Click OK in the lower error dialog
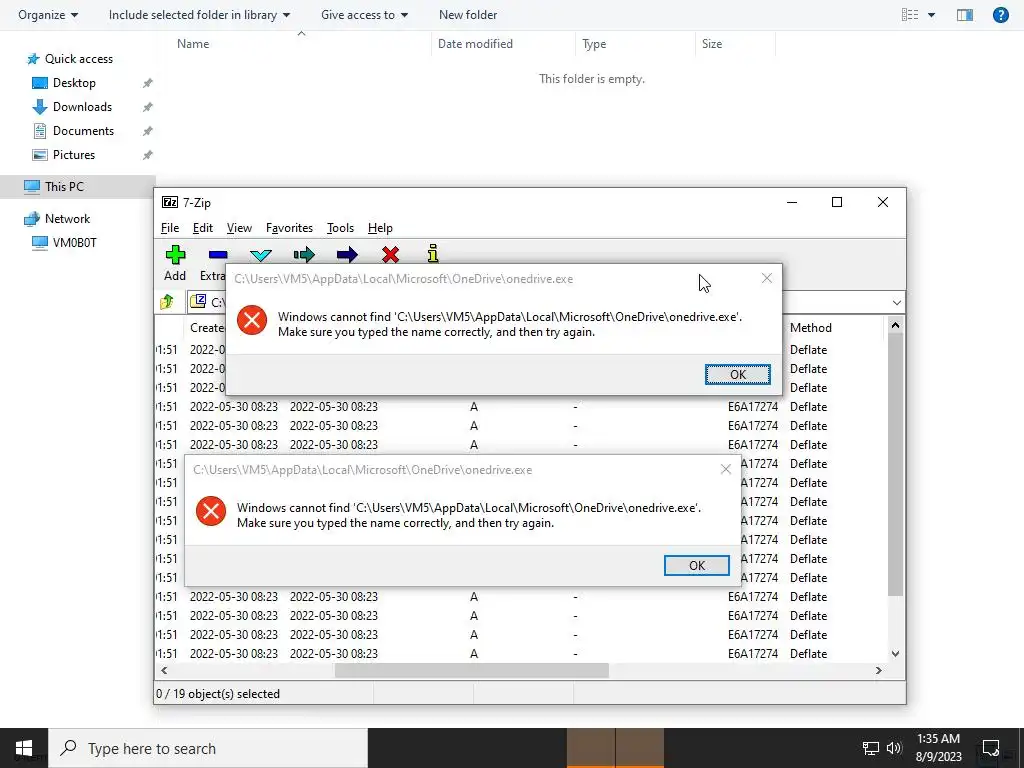1024x768 pixels. [x=697, y=566]
